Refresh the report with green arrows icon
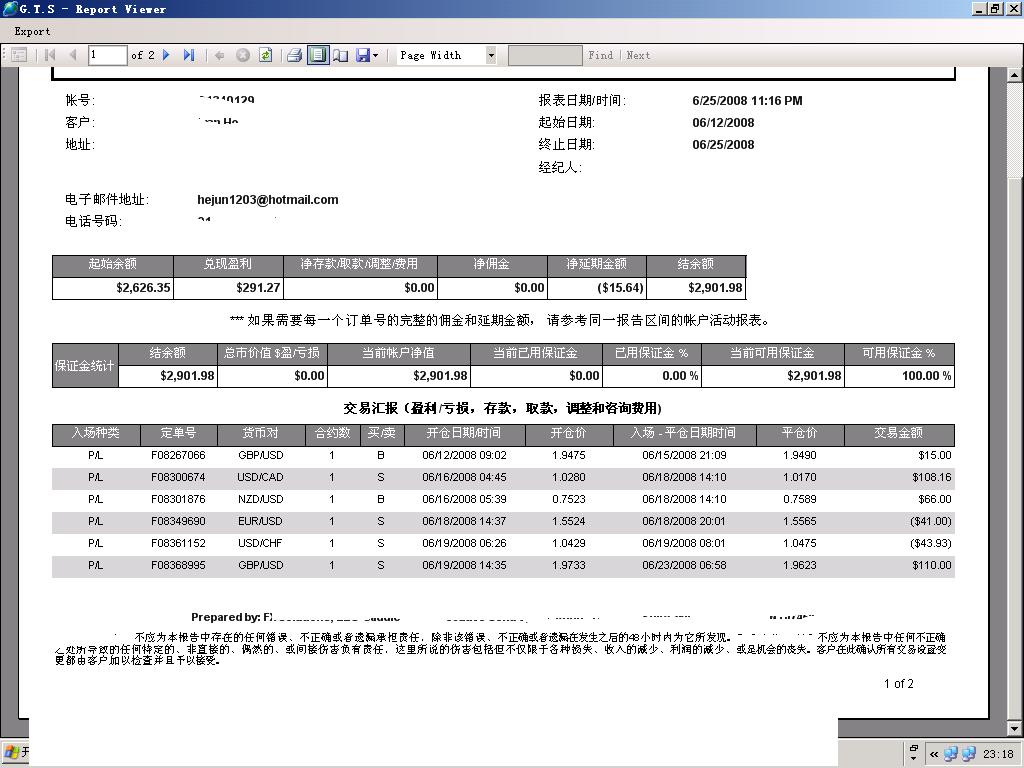 (x=266, y=56)
